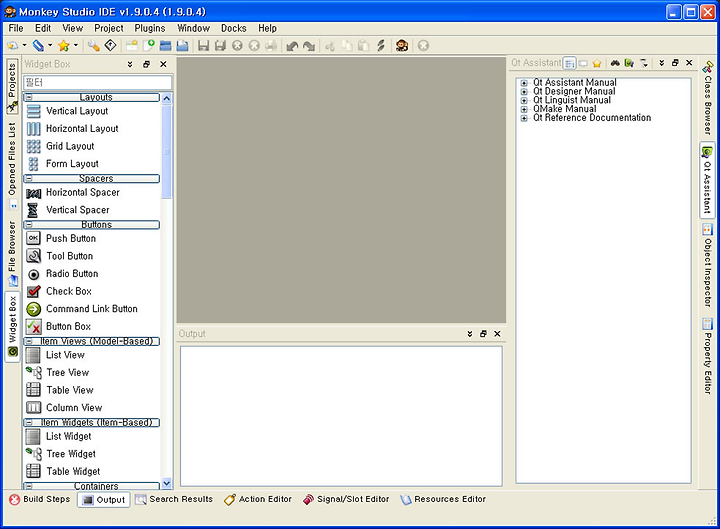Click the binoculars search icon in Qt Assistant

(615, 63)
